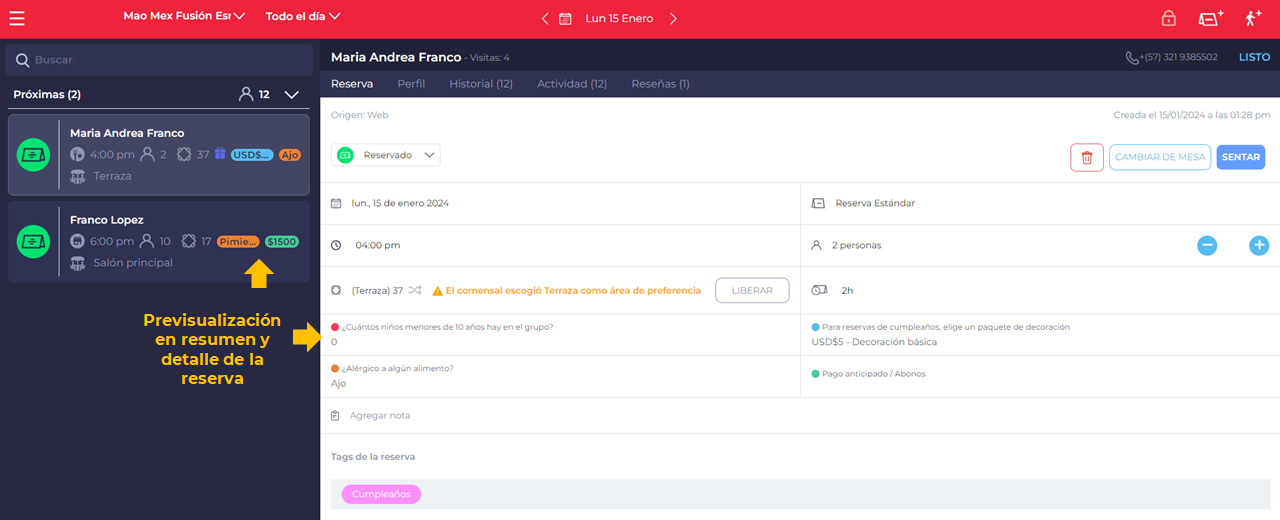Click the calendar icon beside the reservation date

336,203
